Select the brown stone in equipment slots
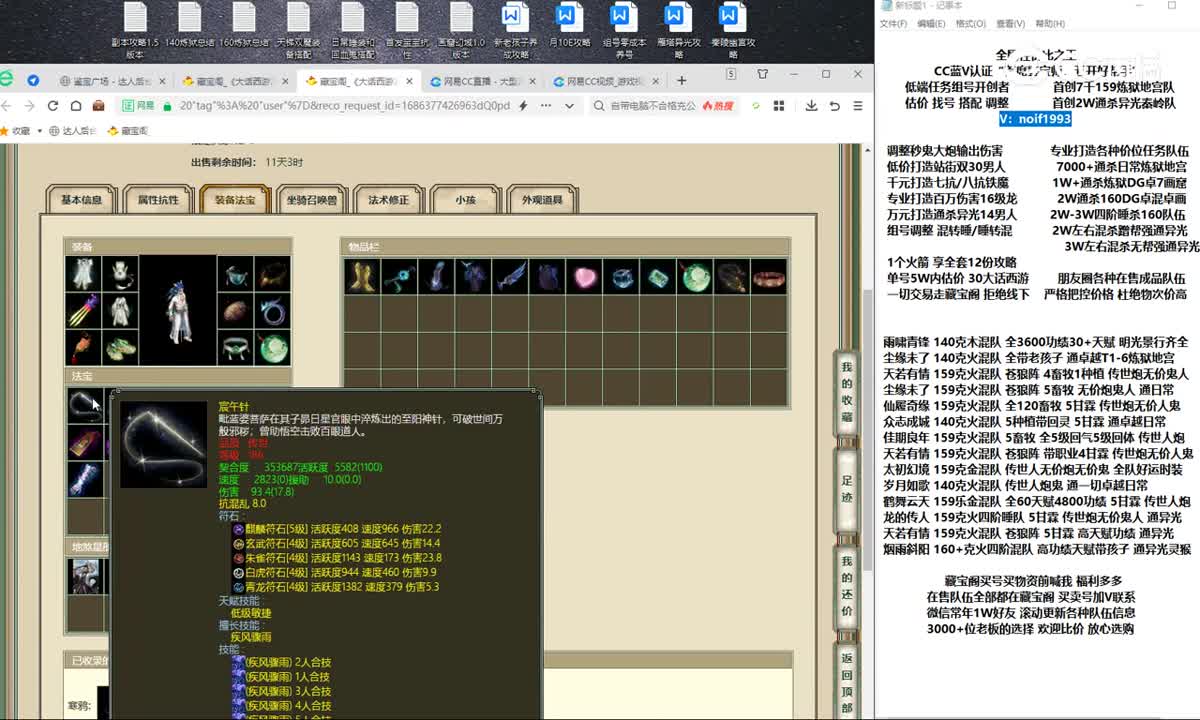The height and width of the screenshot is (720, 1200). click(235, 310)
